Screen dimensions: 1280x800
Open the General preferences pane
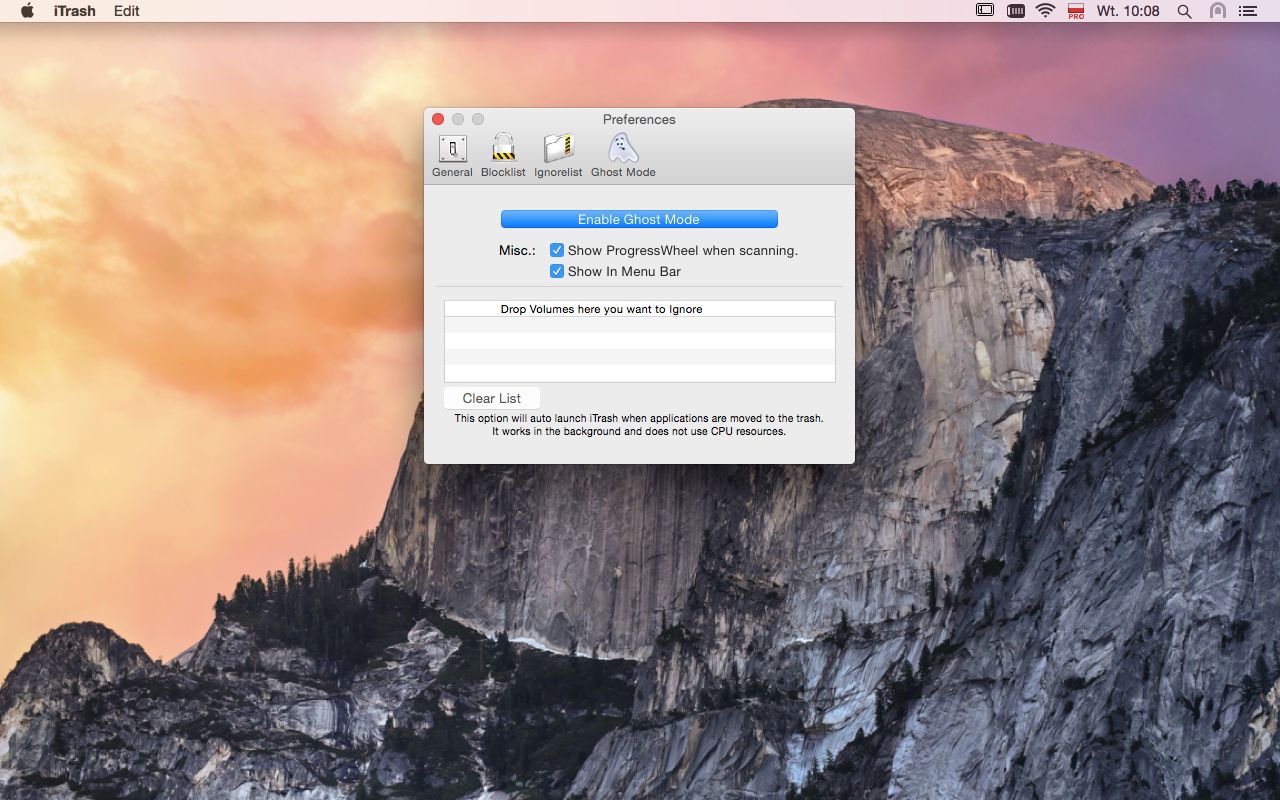coord(452,156)
